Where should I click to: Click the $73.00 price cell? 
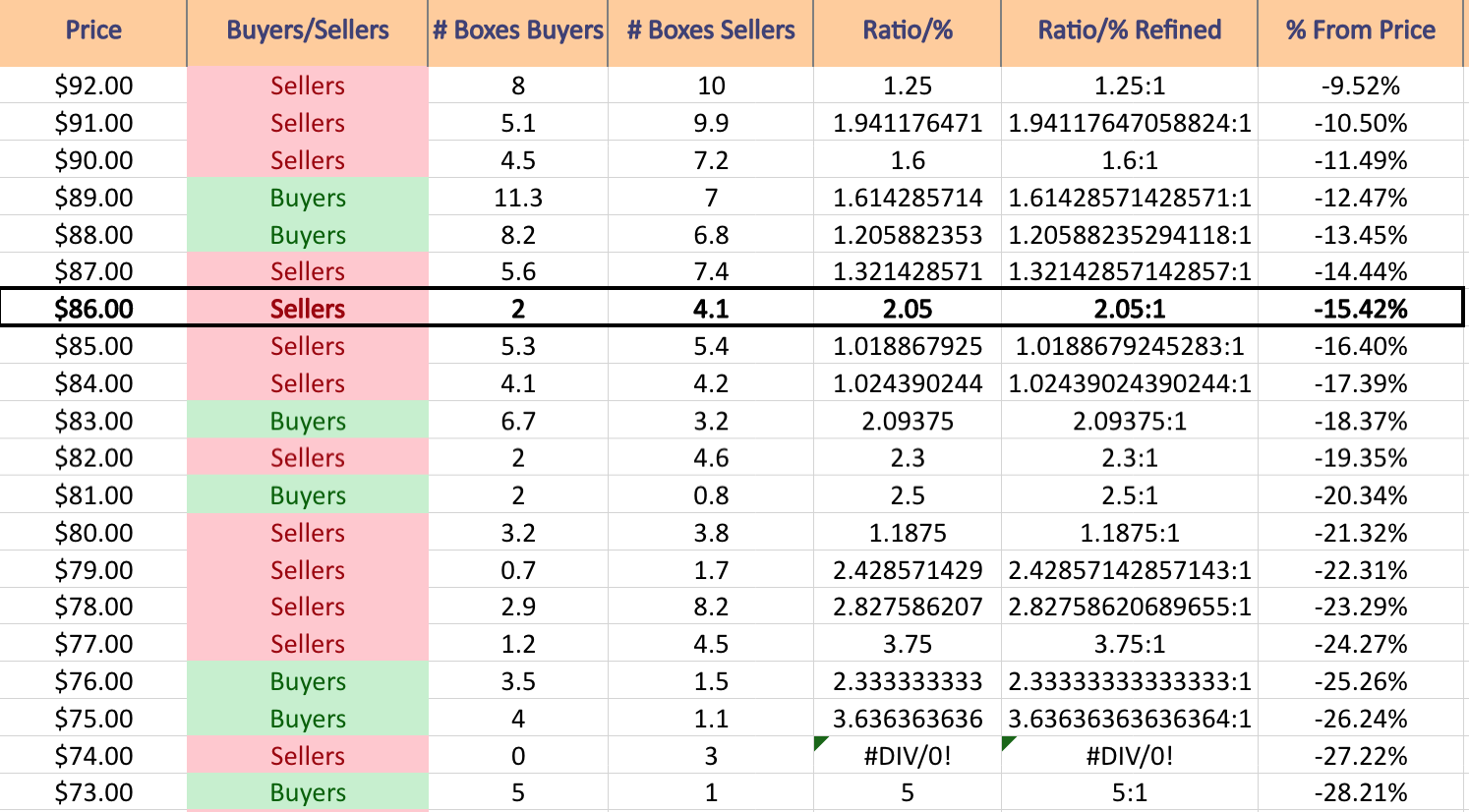93,792
